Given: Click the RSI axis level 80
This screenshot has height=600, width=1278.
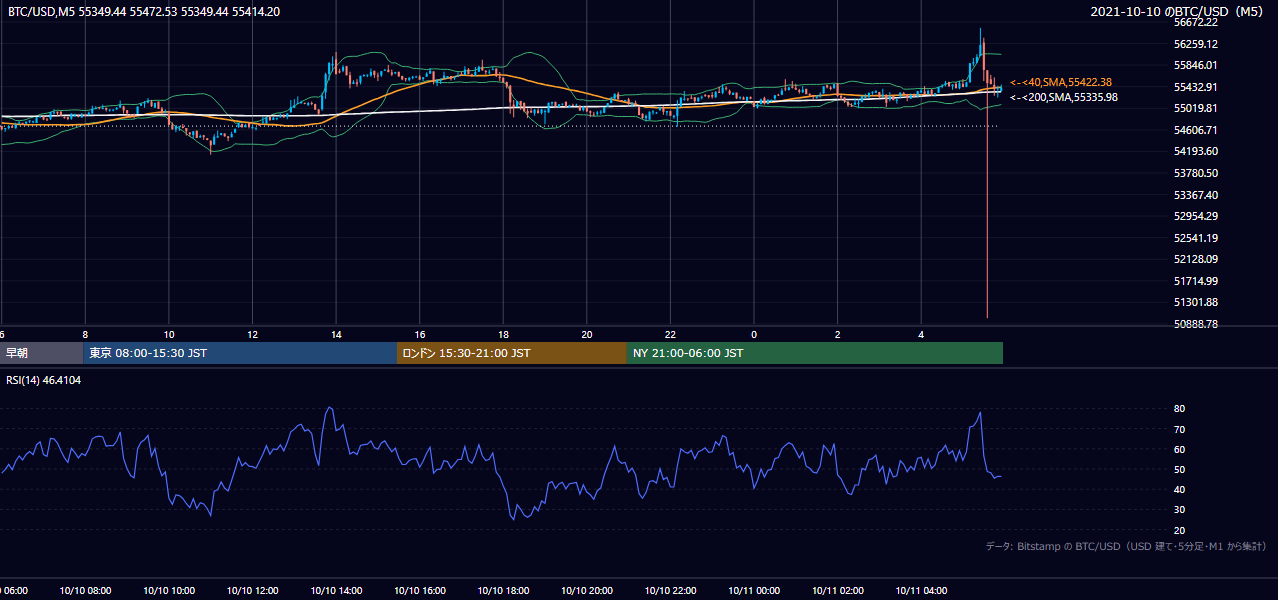Looking at the screenshot, I should tap(1179, 409).
